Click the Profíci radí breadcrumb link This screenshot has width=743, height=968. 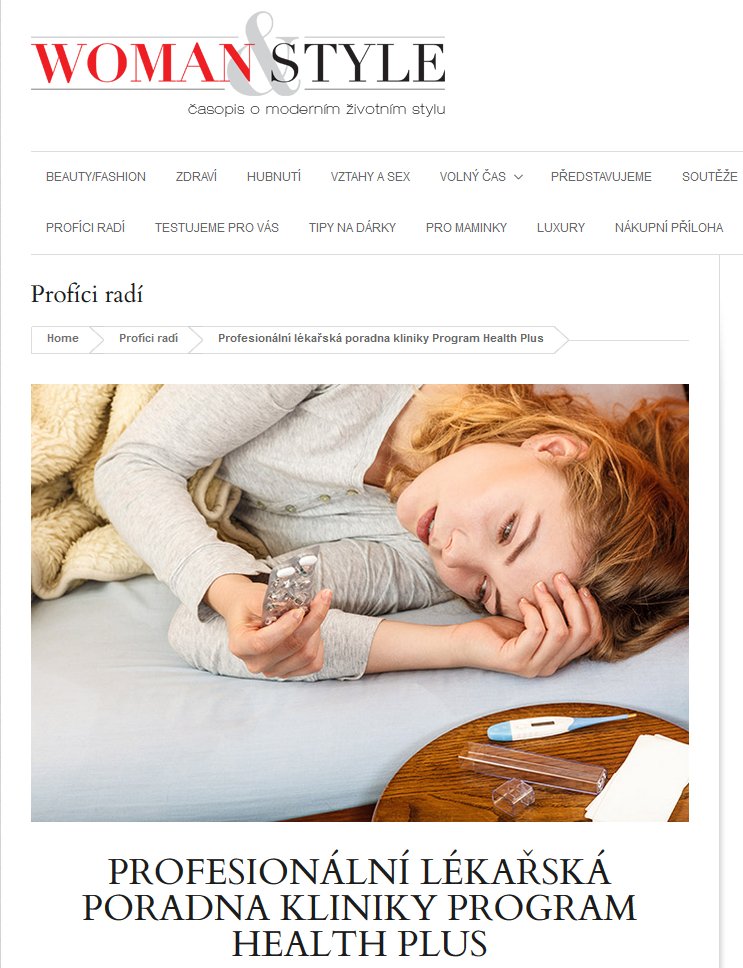149,338
